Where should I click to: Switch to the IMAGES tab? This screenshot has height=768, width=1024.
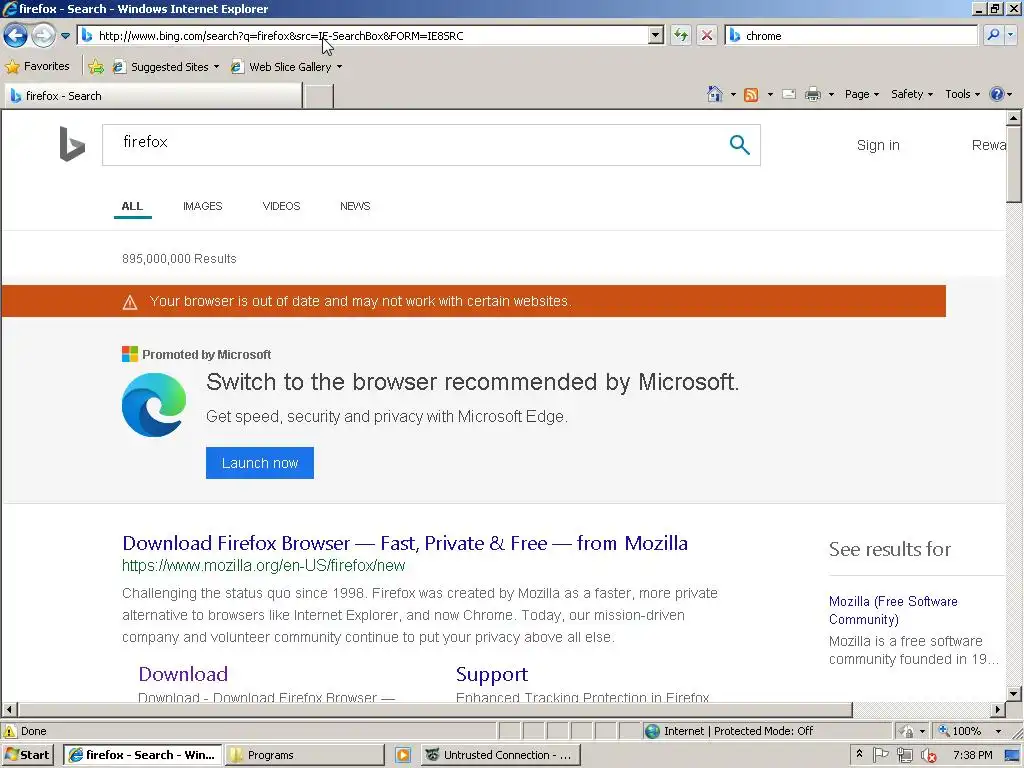[x=202, y=206]
